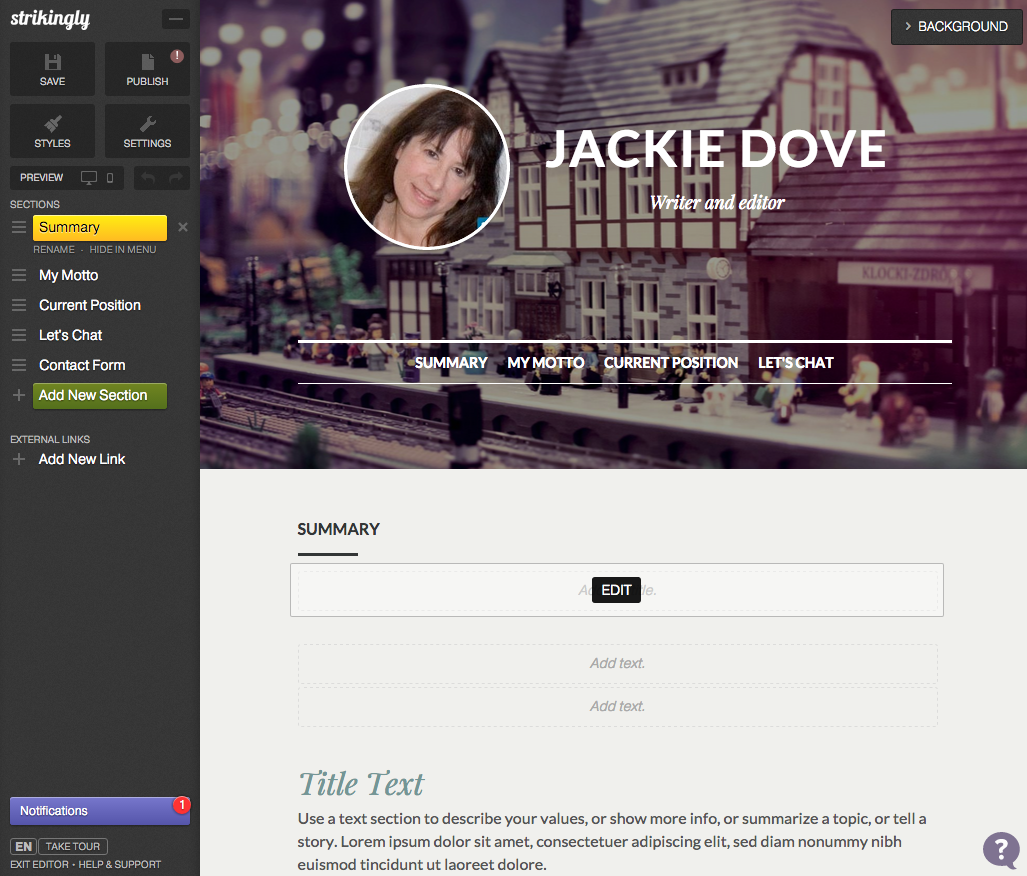Preview the site in desktop monitor view
1027x876 pixels.
(89, 178)
